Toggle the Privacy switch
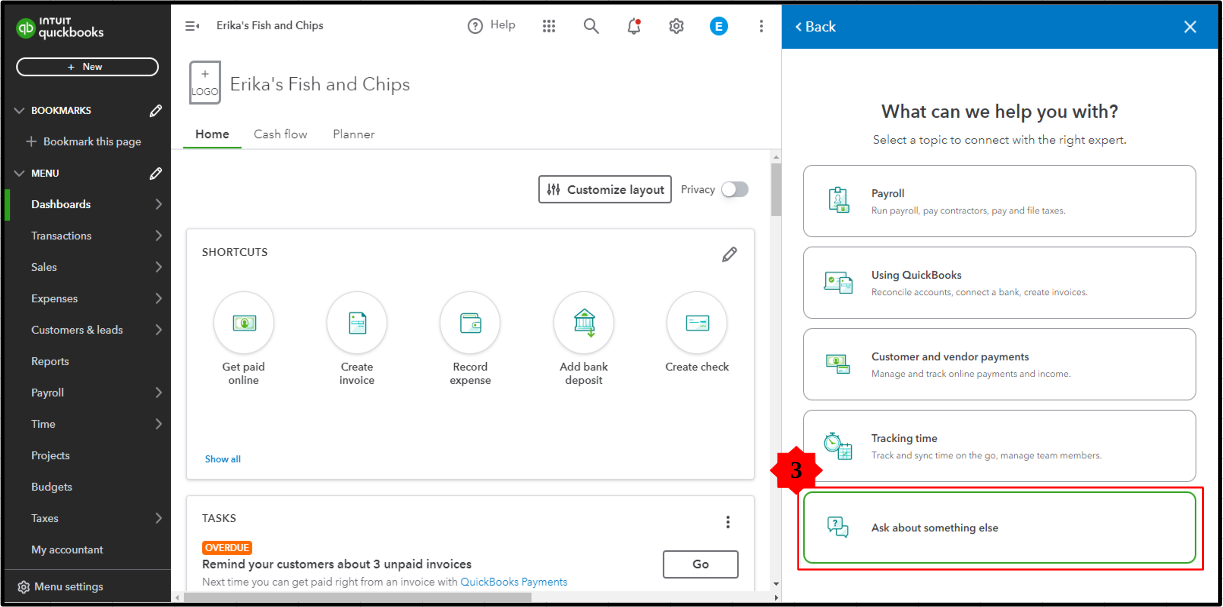This screenshot has height=607, width=1223. point(735,189)
